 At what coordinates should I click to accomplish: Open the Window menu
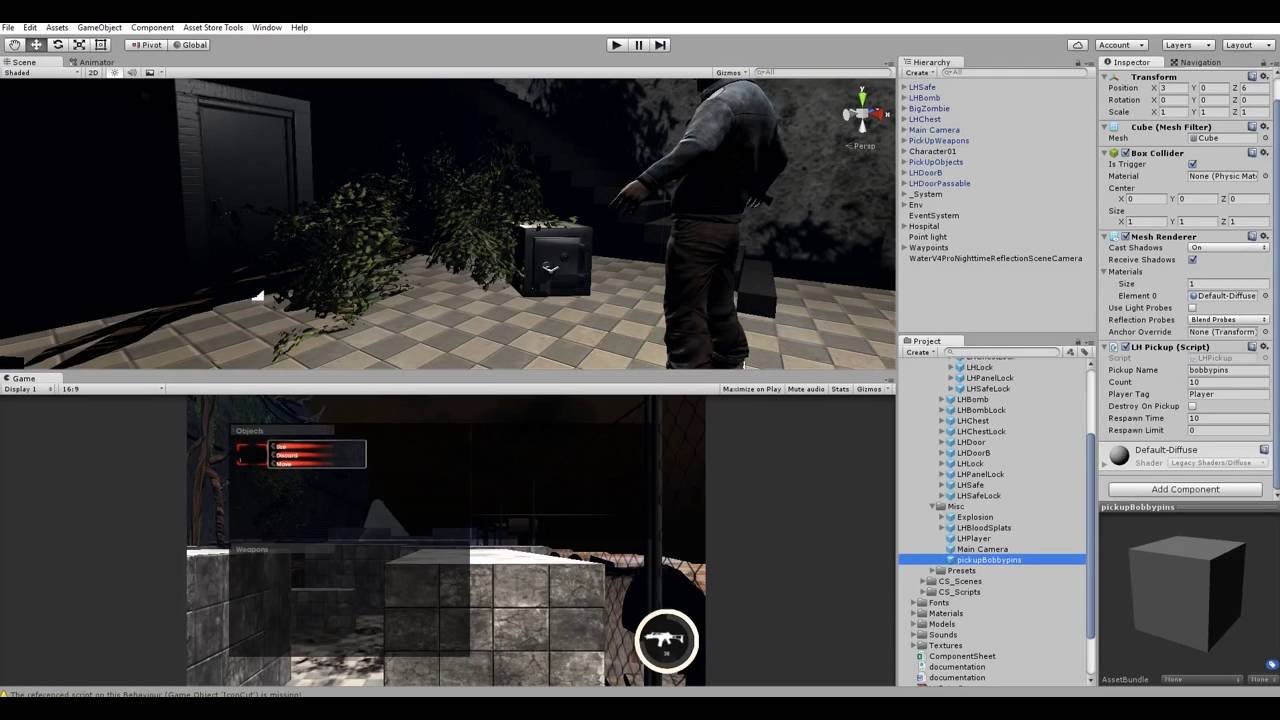(266, 27)
